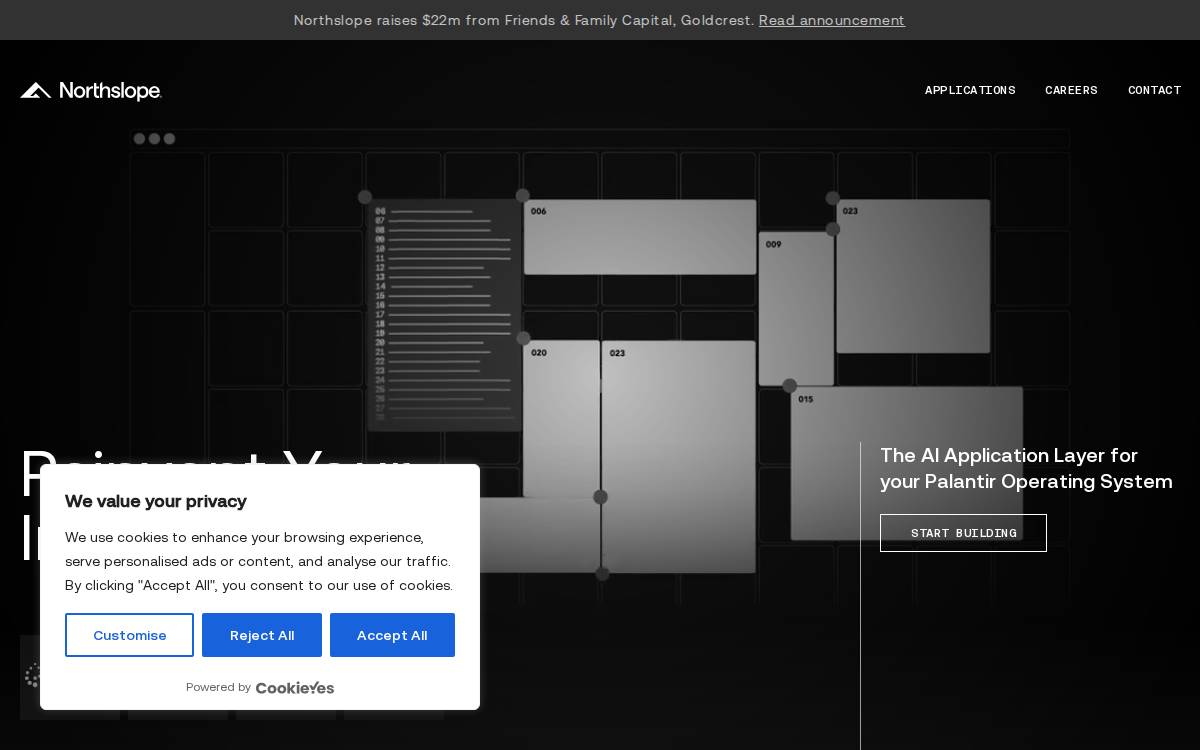This screenshot has height=750, width=1200.
Task: Accept all cookies
Action: click(392, 635)
